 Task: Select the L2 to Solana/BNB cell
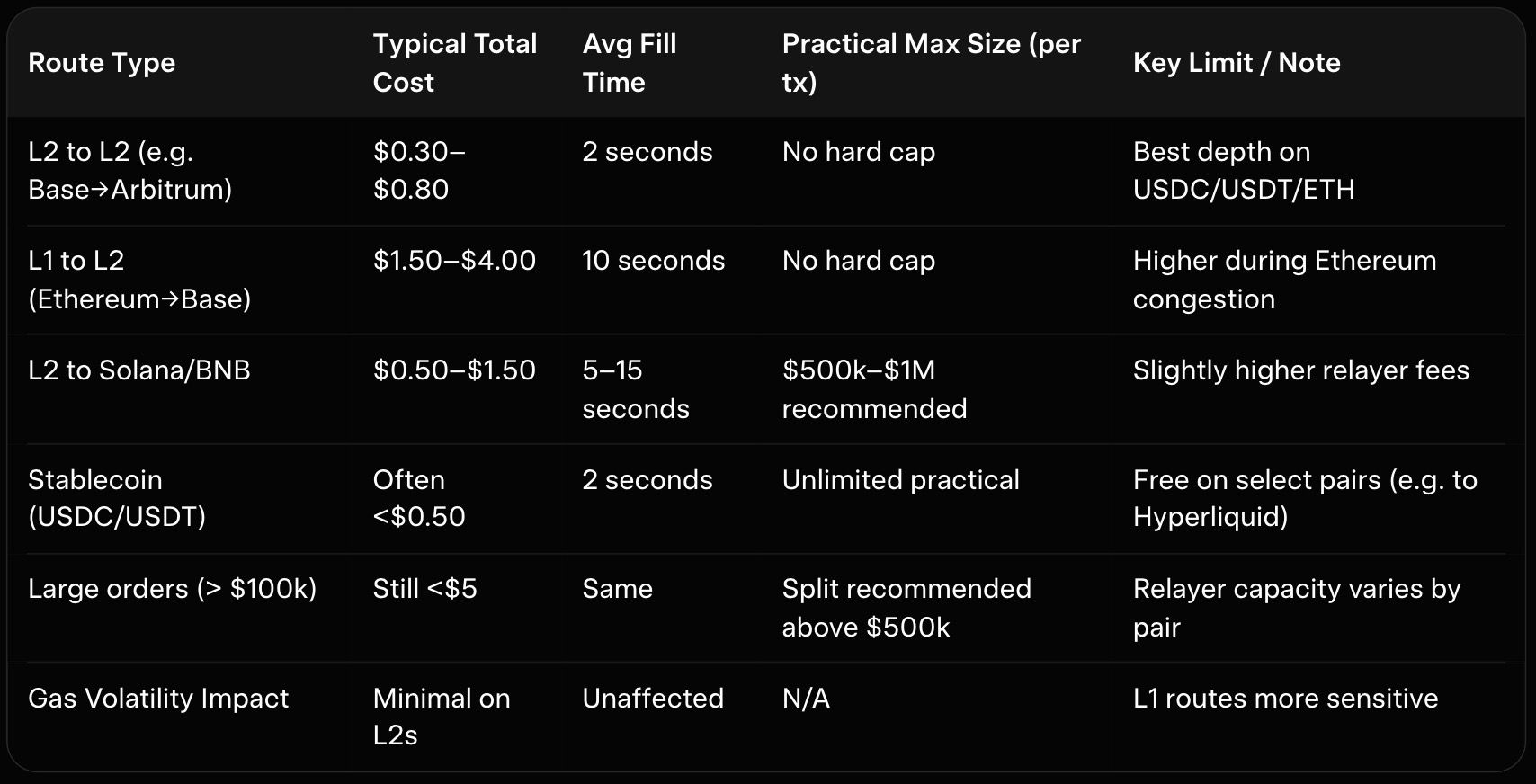click(138, 370)
